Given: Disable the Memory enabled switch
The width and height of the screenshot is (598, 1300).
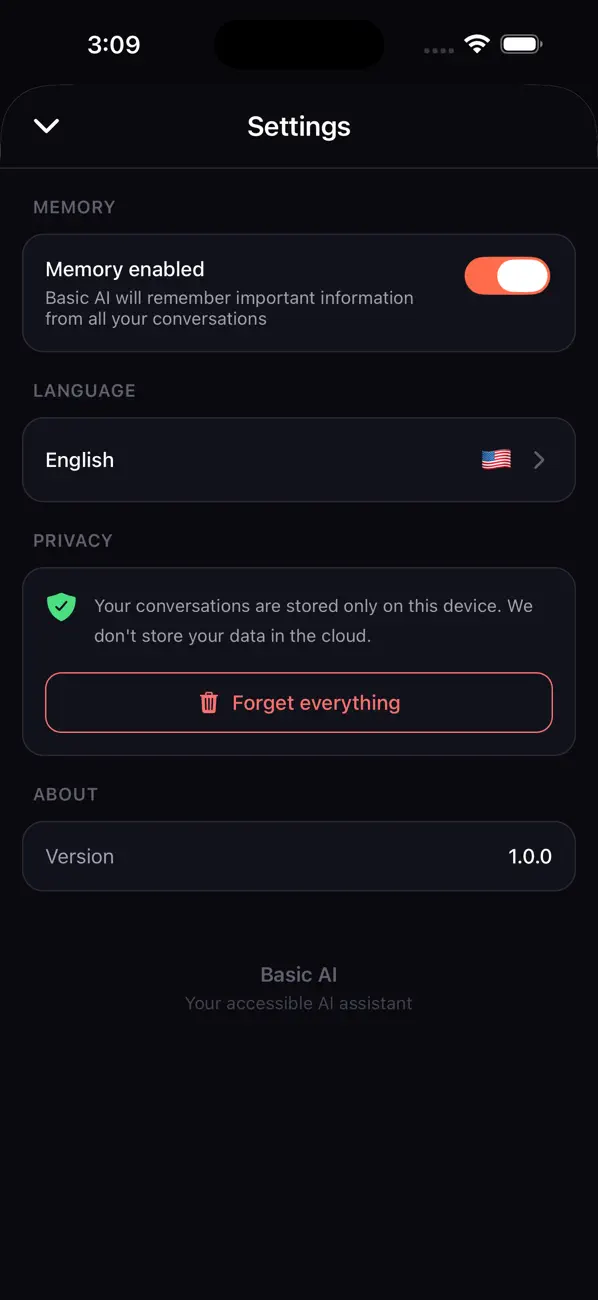Looking at the screenshot, I should coord(507,276).
